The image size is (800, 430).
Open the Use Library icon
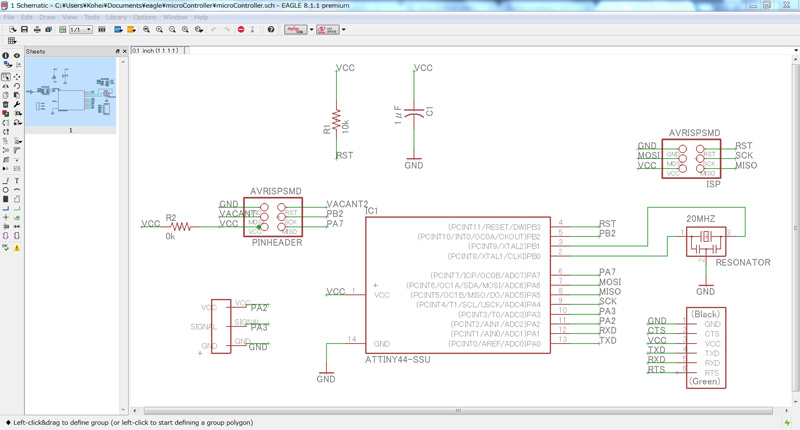point(102,30)
